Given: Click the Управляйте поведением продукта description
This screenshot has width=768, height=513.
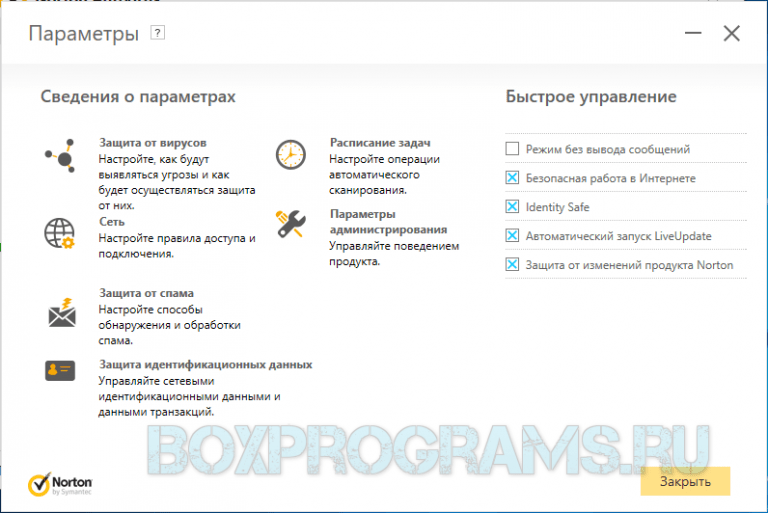Looking at the screenshot, I should (x=394, y=253).
